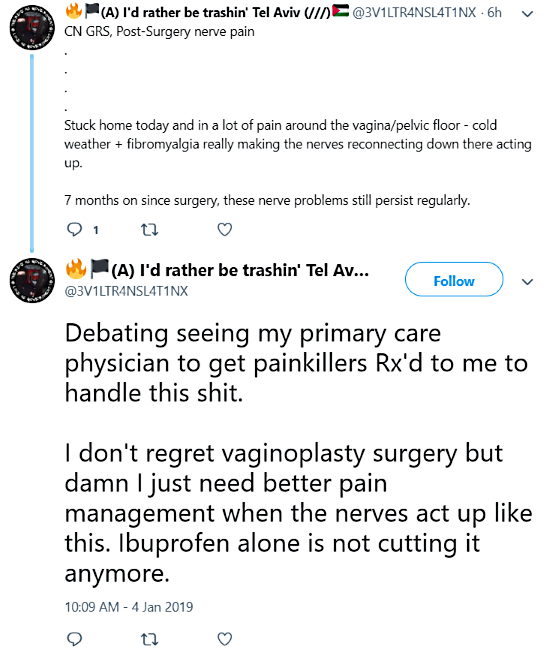Reply to the first tweet about nerve pain

tap(75, 229)
